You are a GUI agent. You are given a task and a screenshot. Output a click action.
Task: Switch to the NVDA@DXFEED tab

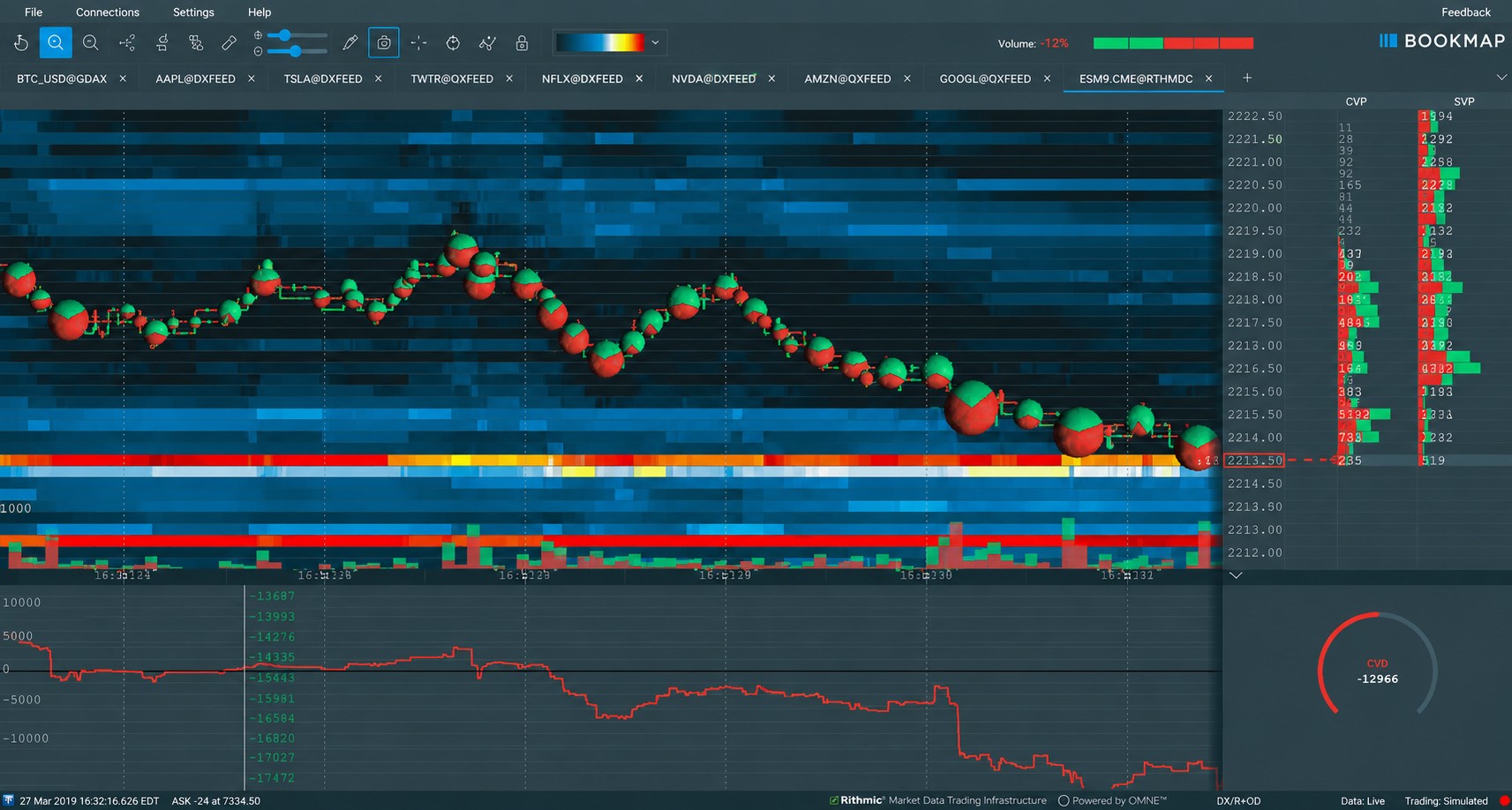(x=714, y=79)
